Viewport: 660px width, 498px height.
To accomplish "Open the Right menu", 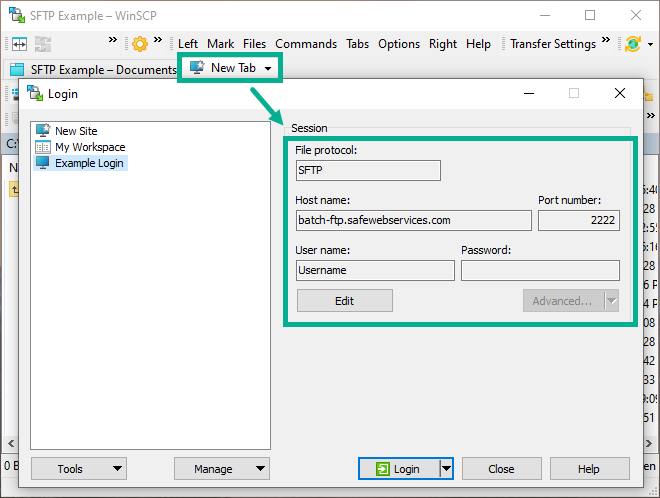I will click(443, 44).
